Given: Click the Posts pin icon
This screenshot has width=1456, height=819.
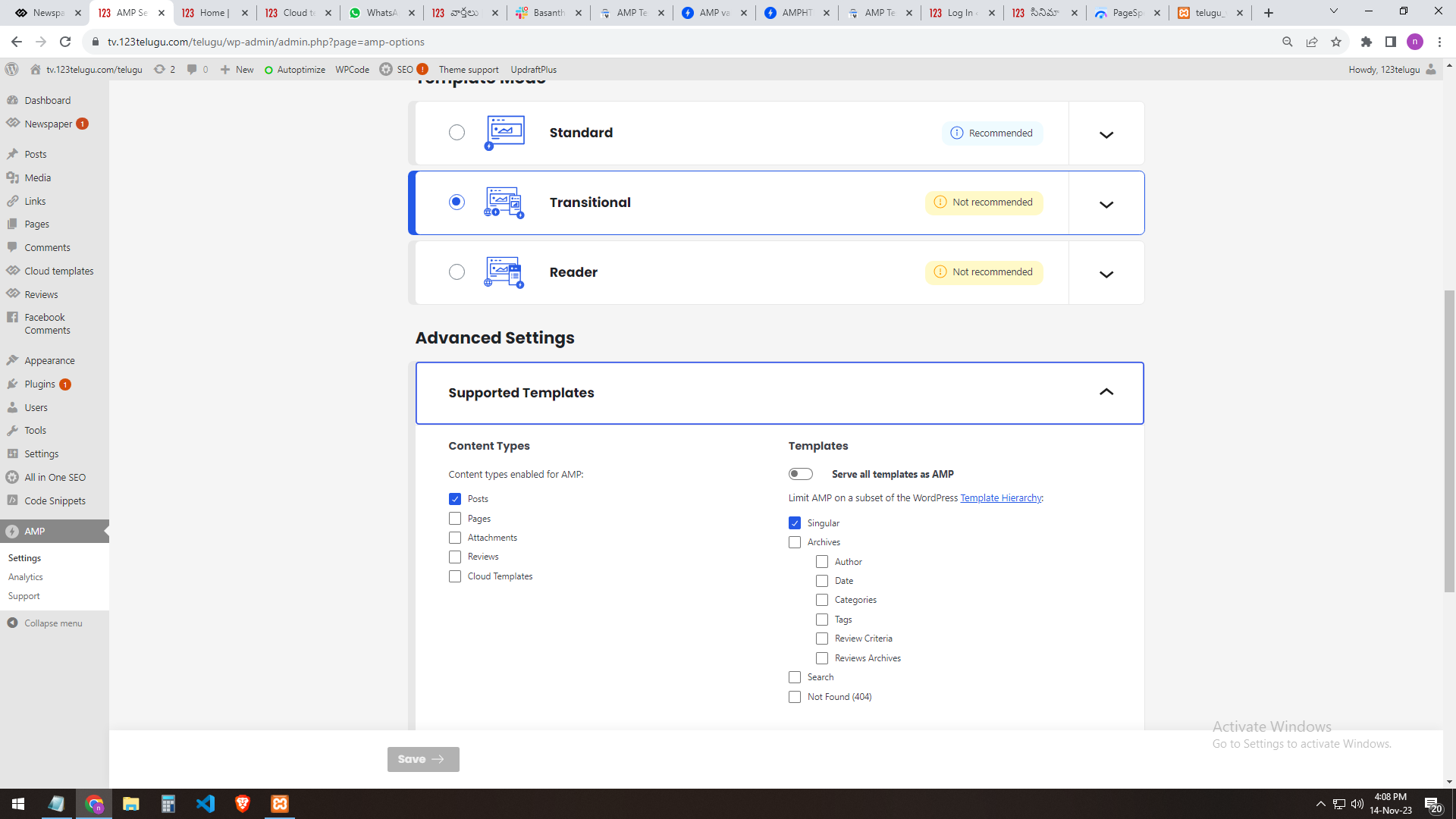Looking at the screenshot, I should (x=12, y=154).
